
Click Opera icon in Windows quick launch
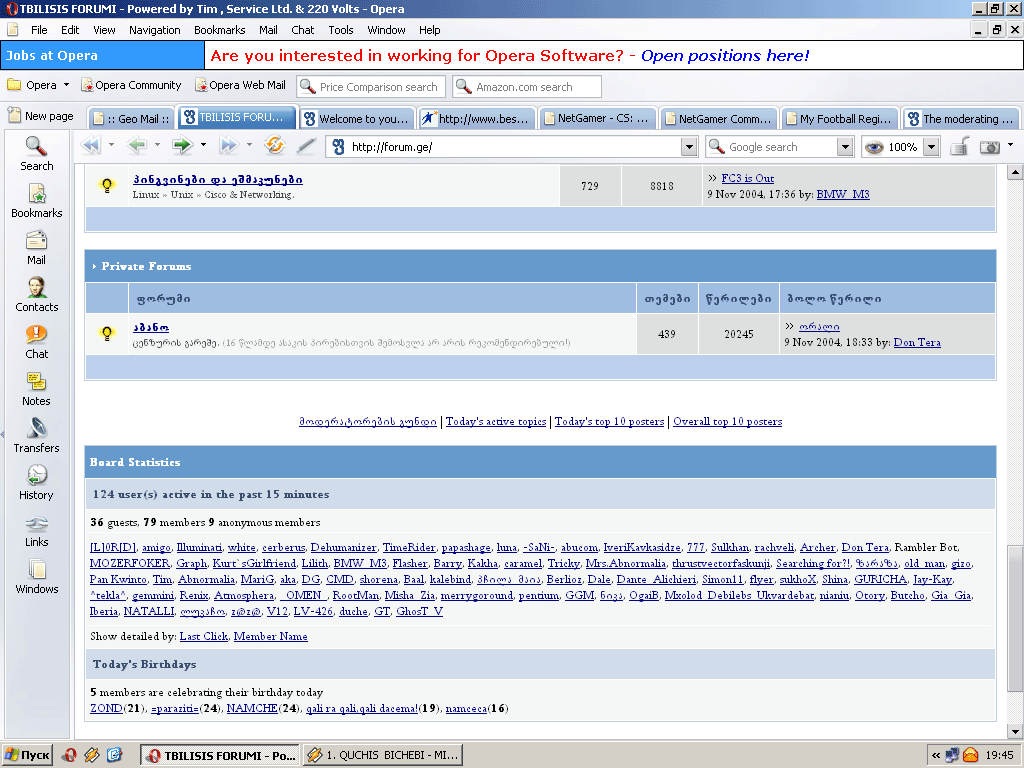(71, 755)
